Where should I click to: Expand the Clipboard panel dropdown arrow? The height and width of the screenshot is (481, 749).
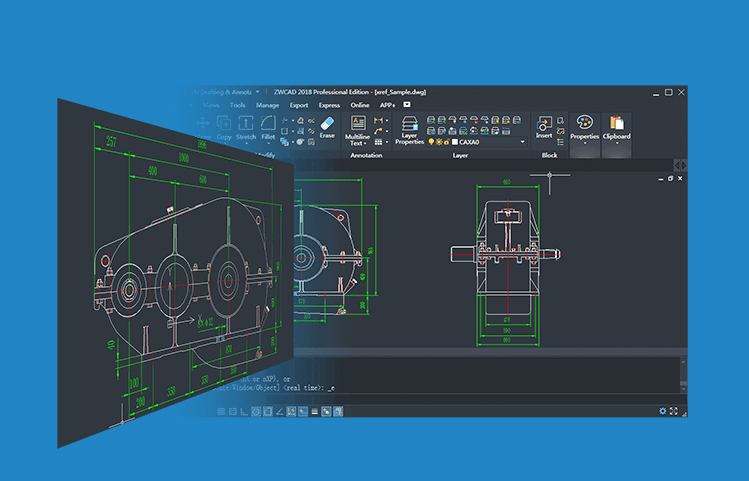point(616,143)
